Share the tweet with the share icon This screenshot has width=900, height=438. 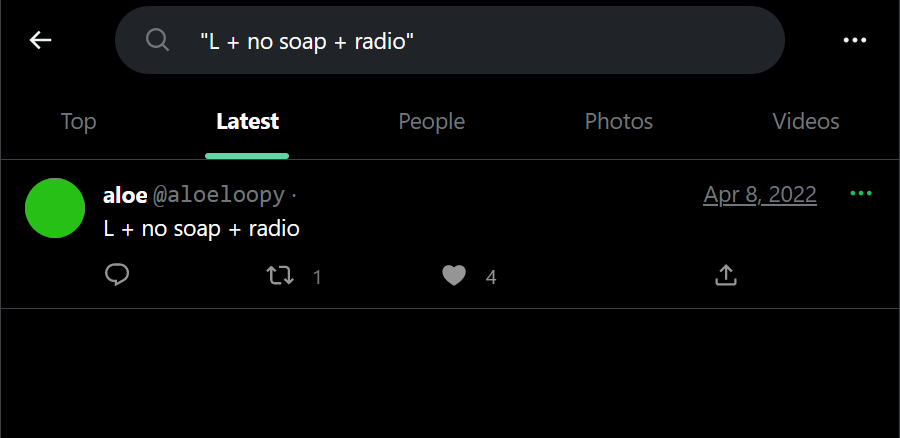pyautogui.click(x=726, y=275)
